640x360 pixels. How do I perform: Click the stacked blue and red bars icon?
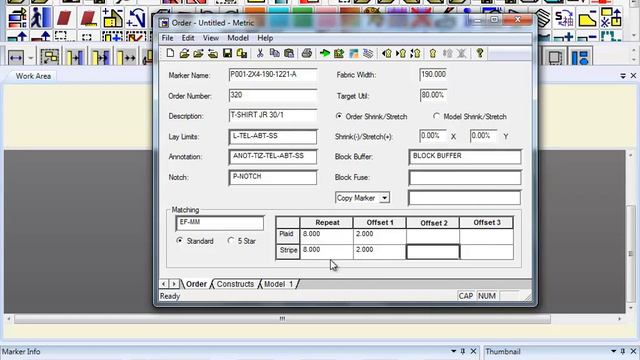click(x=17, y=19)
